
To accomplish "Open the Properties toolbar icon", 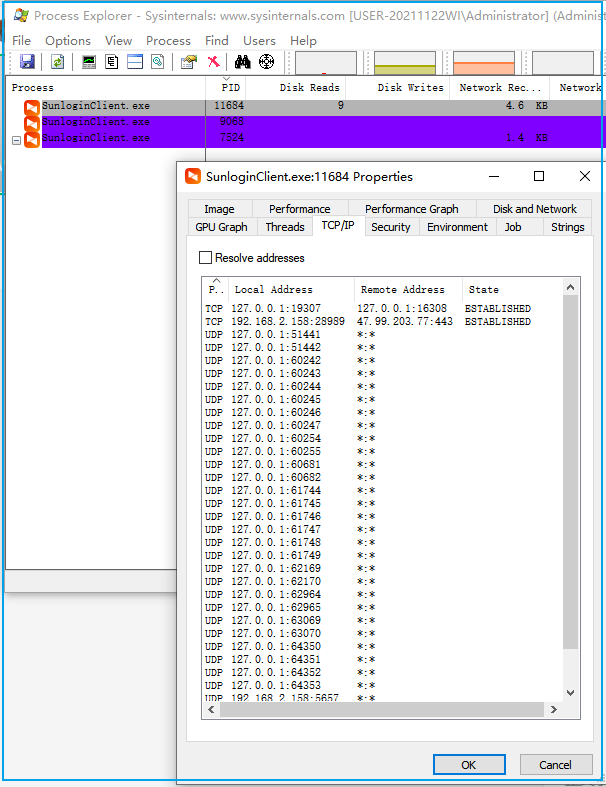I will click(x=189, y=62).
